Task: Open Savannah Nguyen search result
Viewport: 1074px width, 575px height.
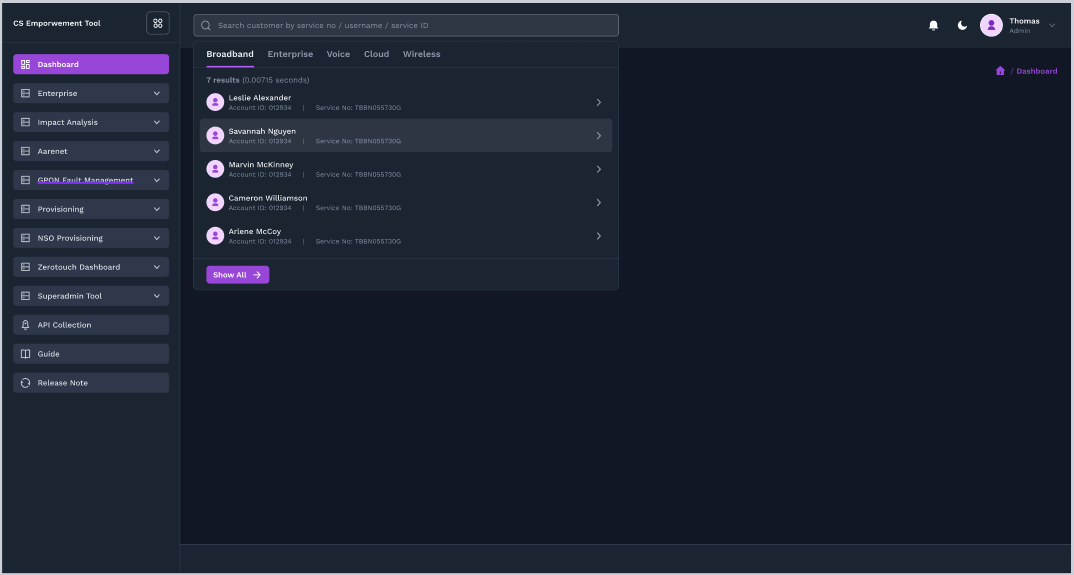Action: pos(405,136)
